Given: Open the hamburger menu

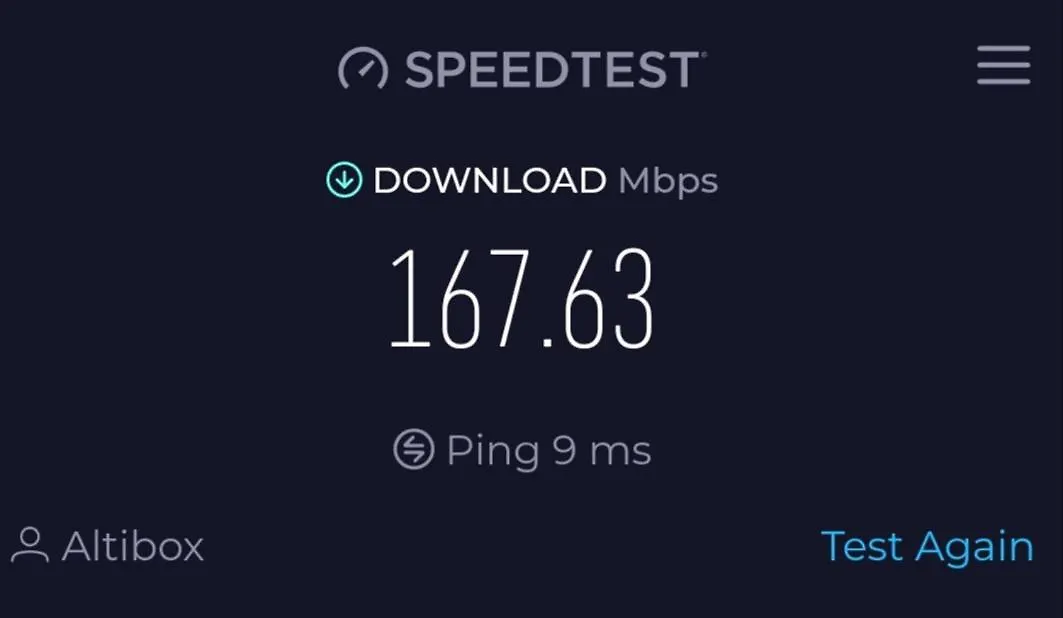Looking at the screenshot, I should 1003,65.
